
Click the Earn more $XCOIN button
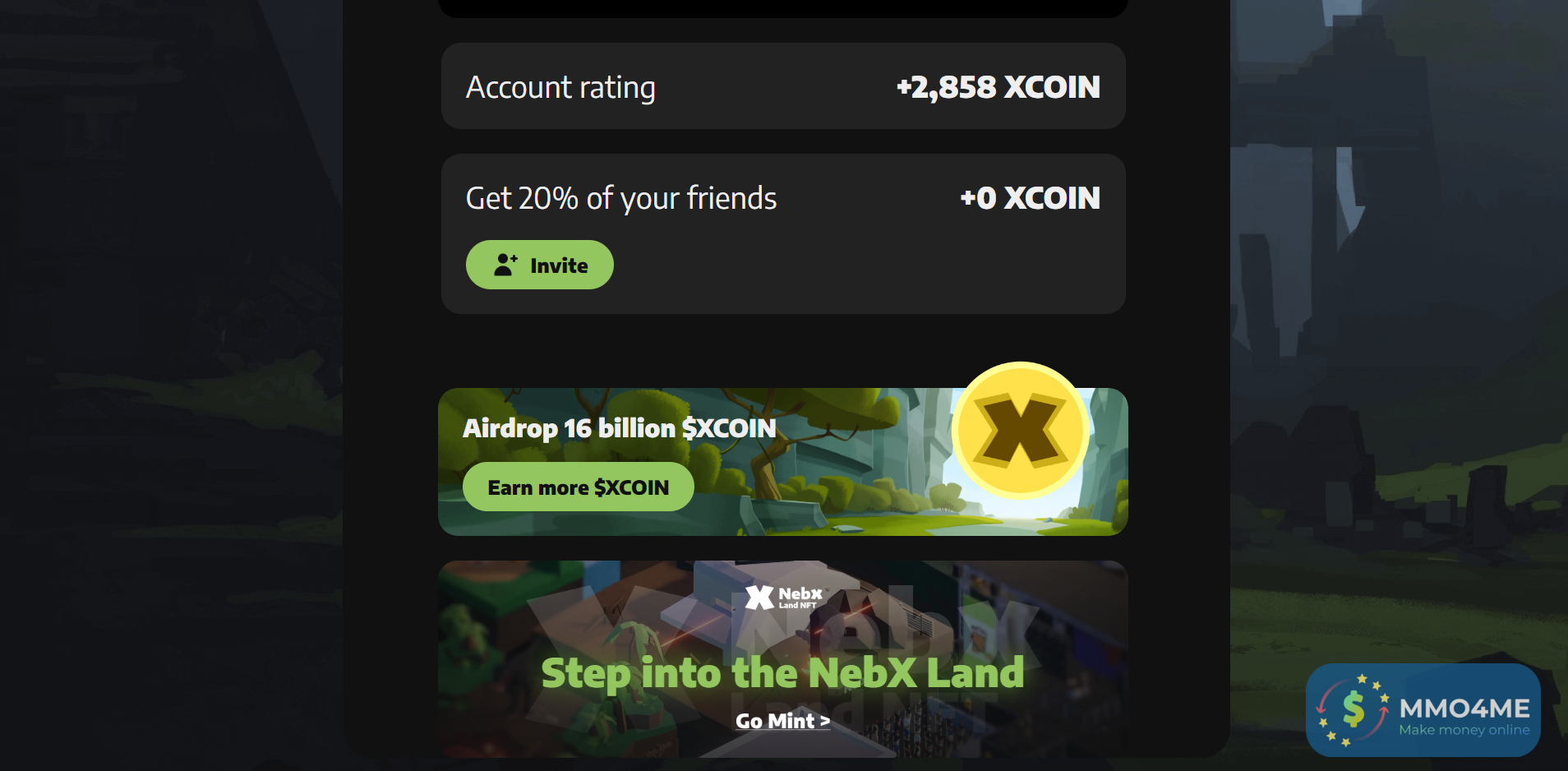578,487
